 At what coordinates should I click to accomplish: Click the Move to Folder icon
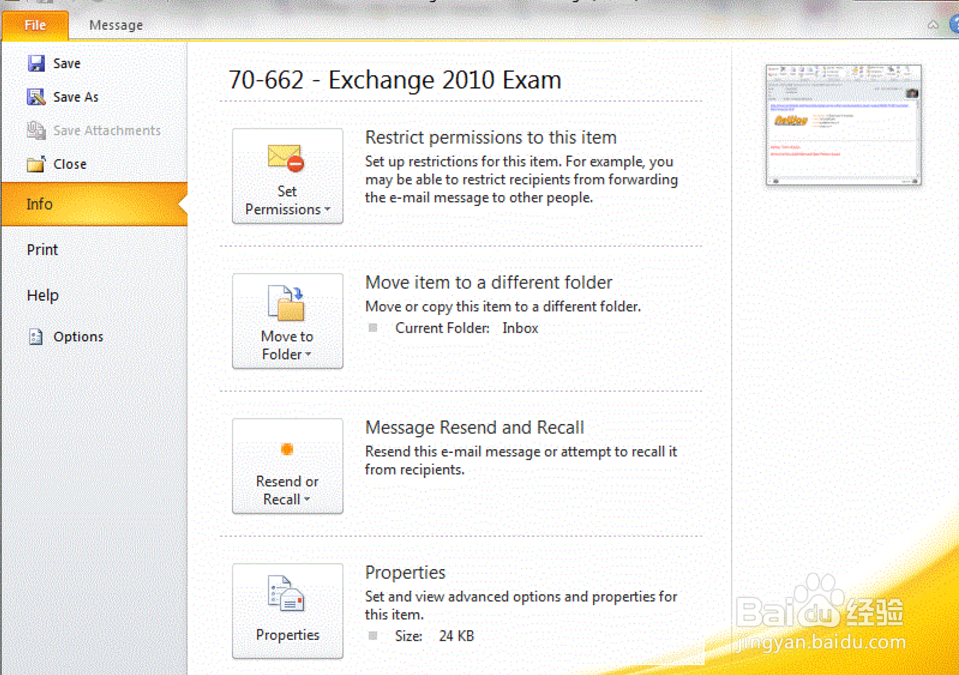point(286,303)
